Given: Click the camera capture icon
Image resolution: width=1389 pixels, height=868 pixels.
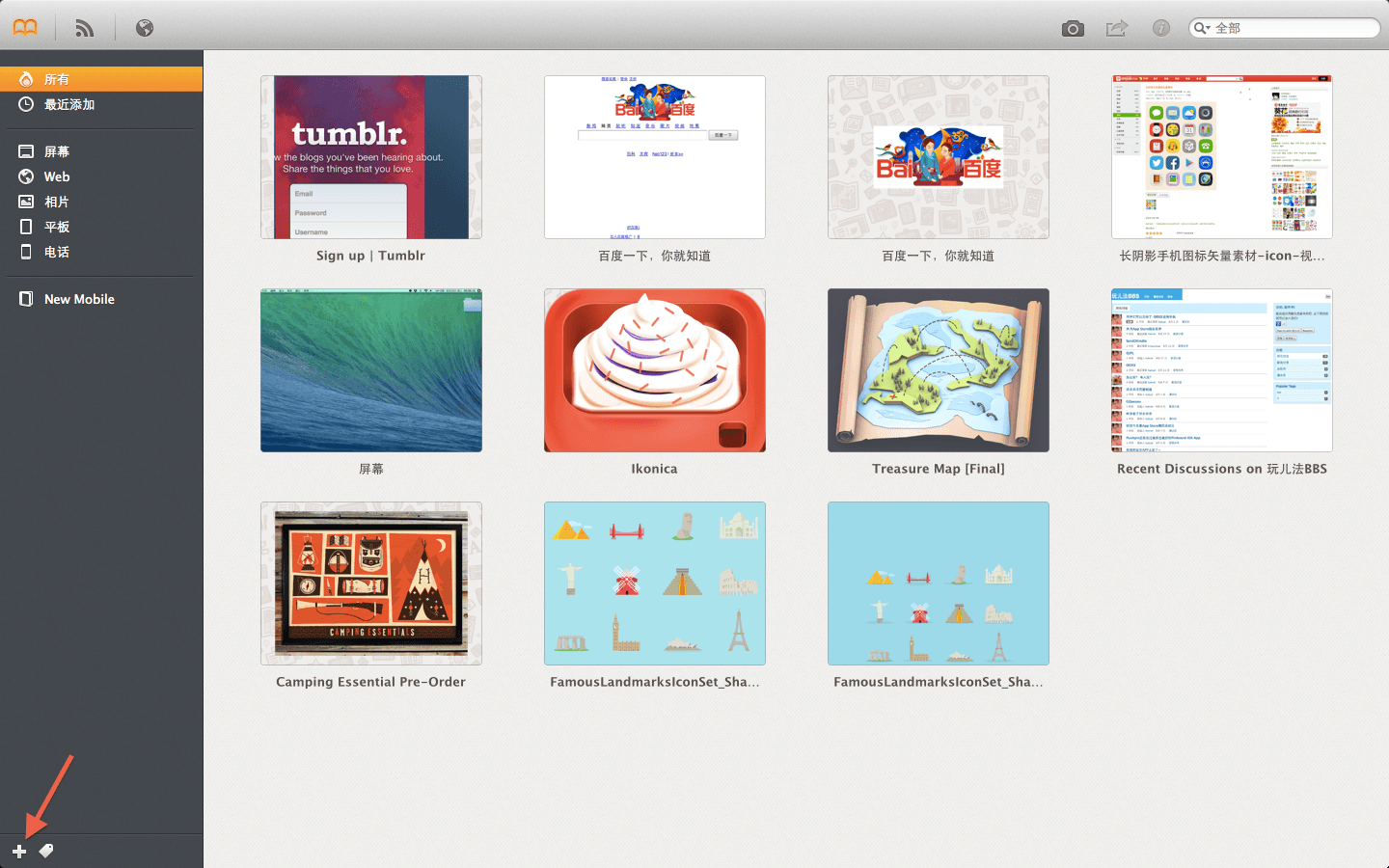Looking at the screenshot, I should pyautogui.click(x=1072, y=29).
